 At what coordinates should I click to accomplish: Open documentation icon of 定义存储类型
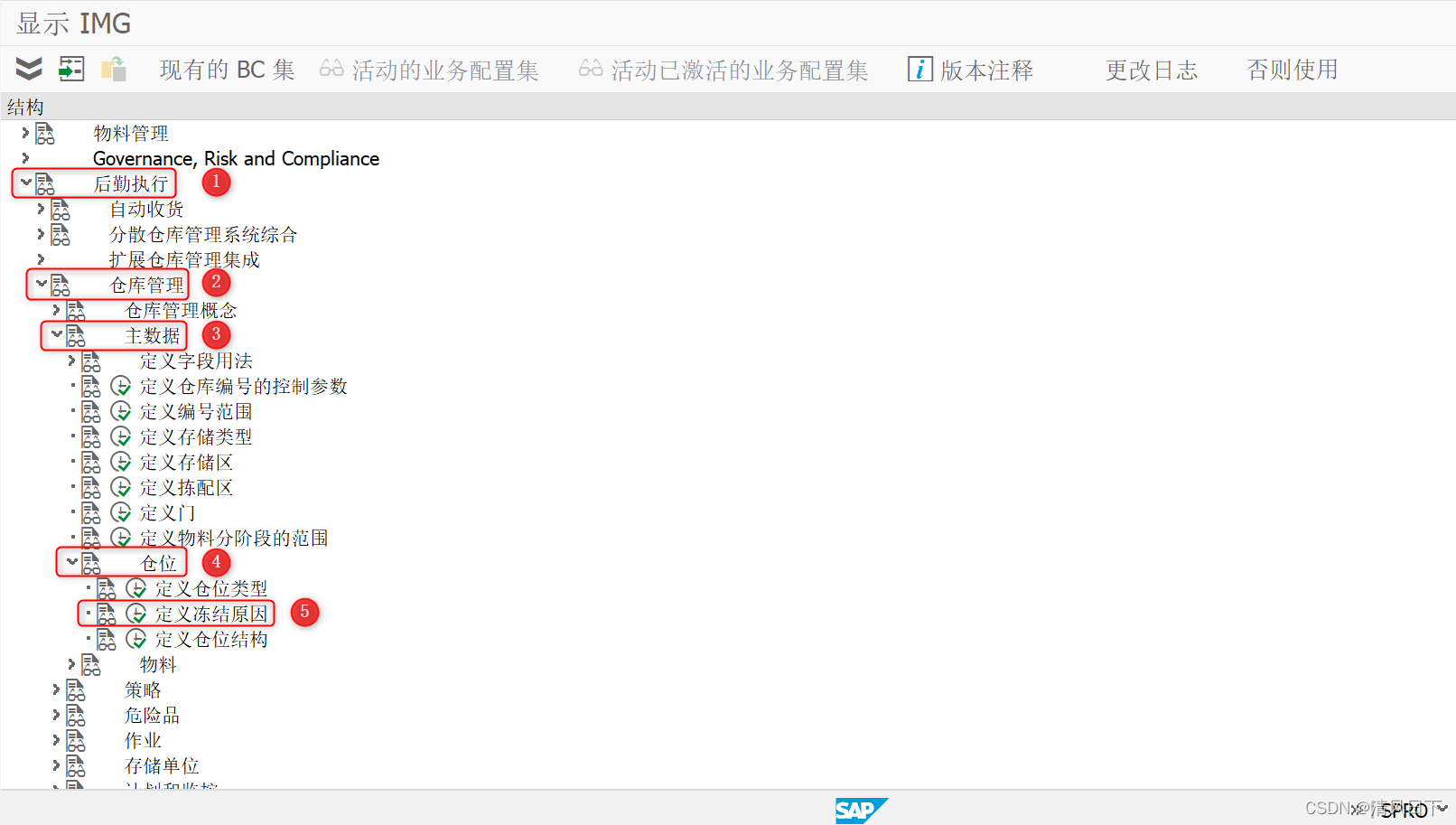tap(91, 437)
